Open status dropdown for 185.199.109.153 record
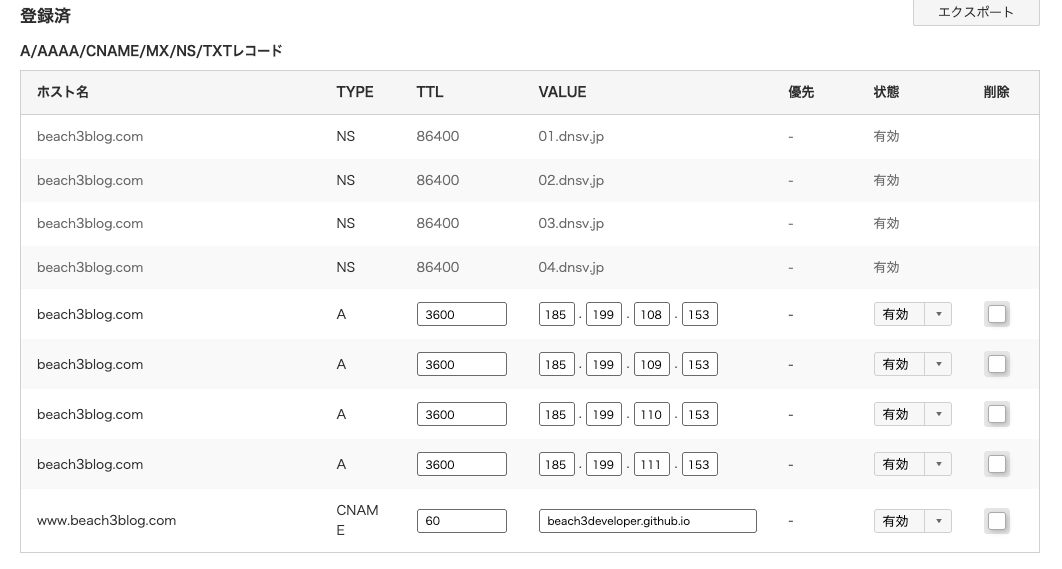The width and height of the screenshot is (1062, 569). tap(912, 364)
